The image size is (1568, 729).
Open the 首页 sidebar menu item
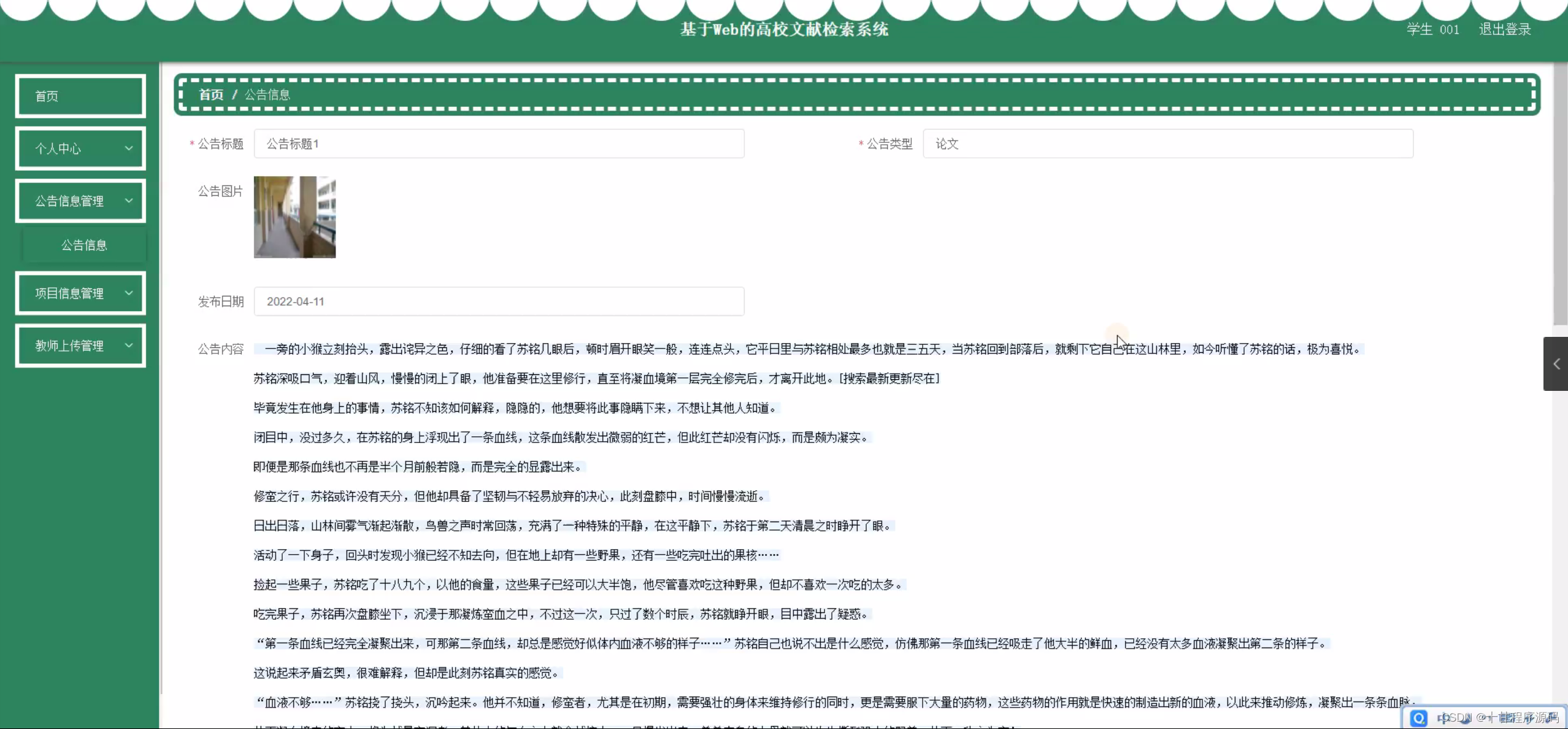[80, 96]
